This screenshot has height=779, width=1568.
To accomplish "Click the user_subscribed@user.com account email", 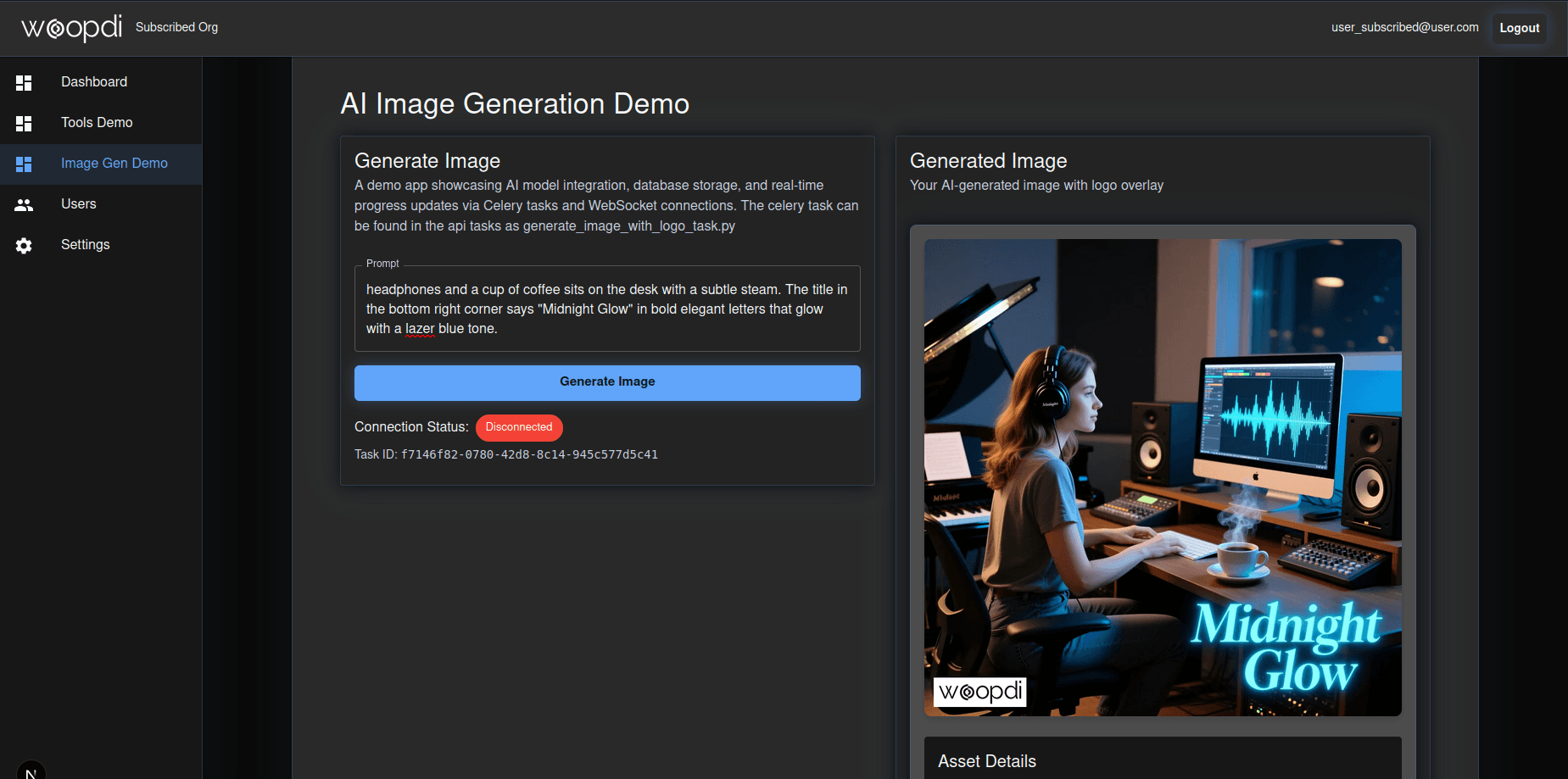I will [x=1404, y=27].
